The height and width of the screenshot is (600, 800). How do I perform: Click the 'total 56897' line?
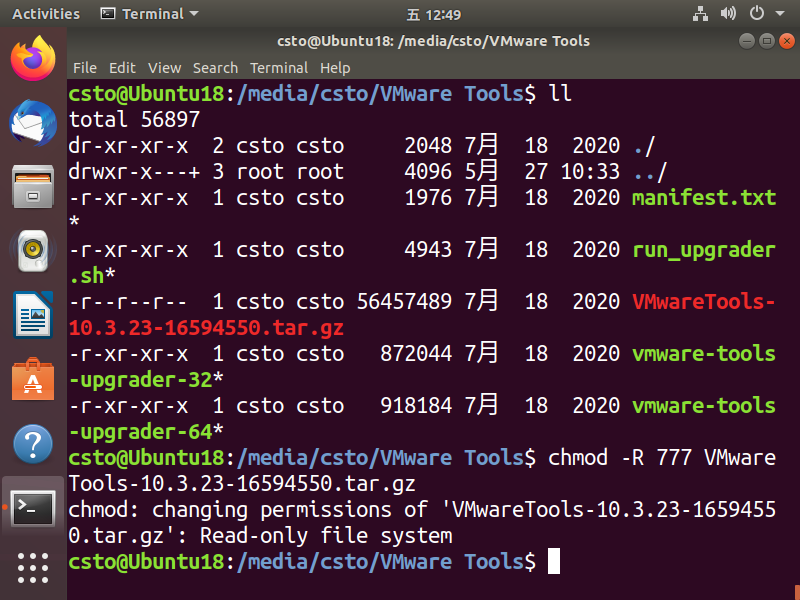pos(134,119)
